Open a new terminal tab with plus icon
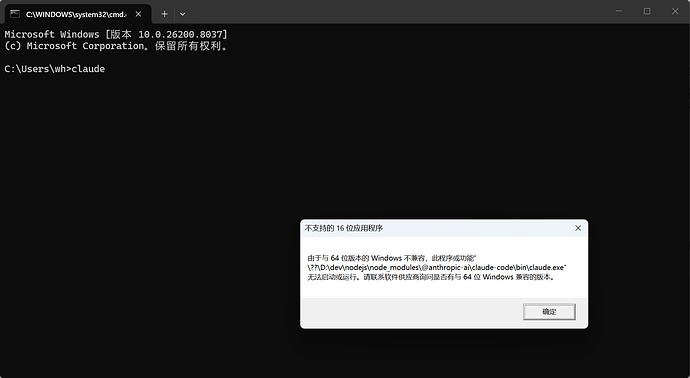 pyautogui.click(x=164, y=14)
